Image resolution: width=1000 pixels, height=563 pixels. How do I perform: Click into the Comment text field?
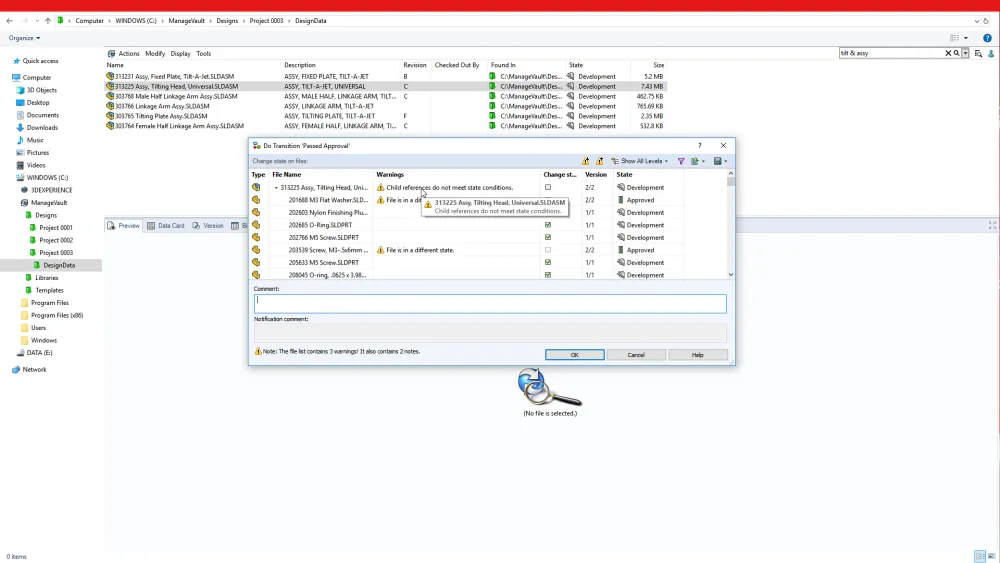[x=490, y=303]
